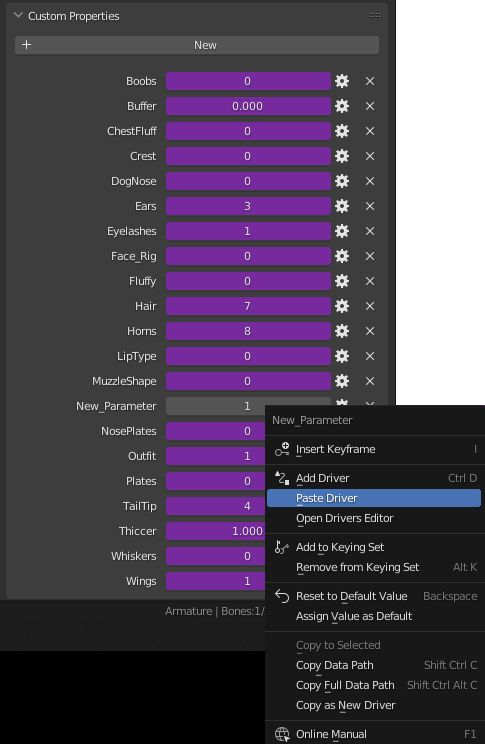
Task: Select Paste Driver menu entry
Action: click(x=374, y=498)
